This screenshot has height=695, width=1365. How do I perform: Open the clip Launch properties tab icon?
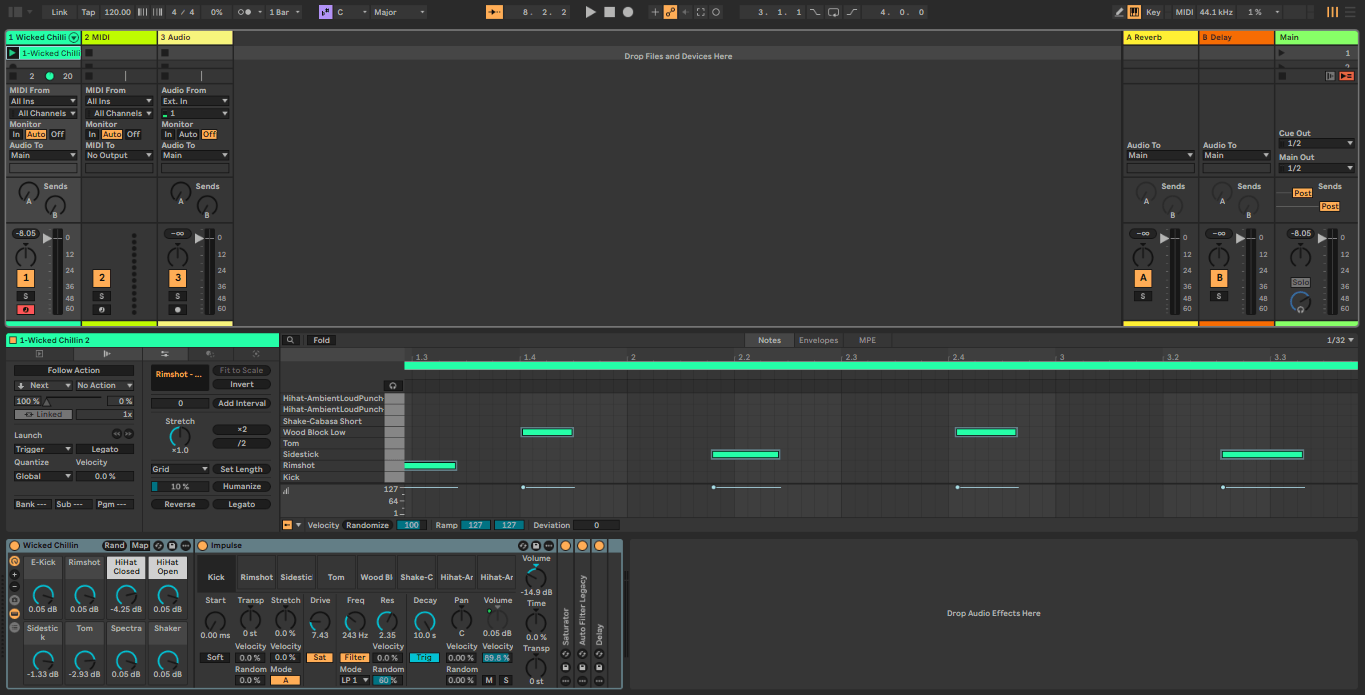107,354
